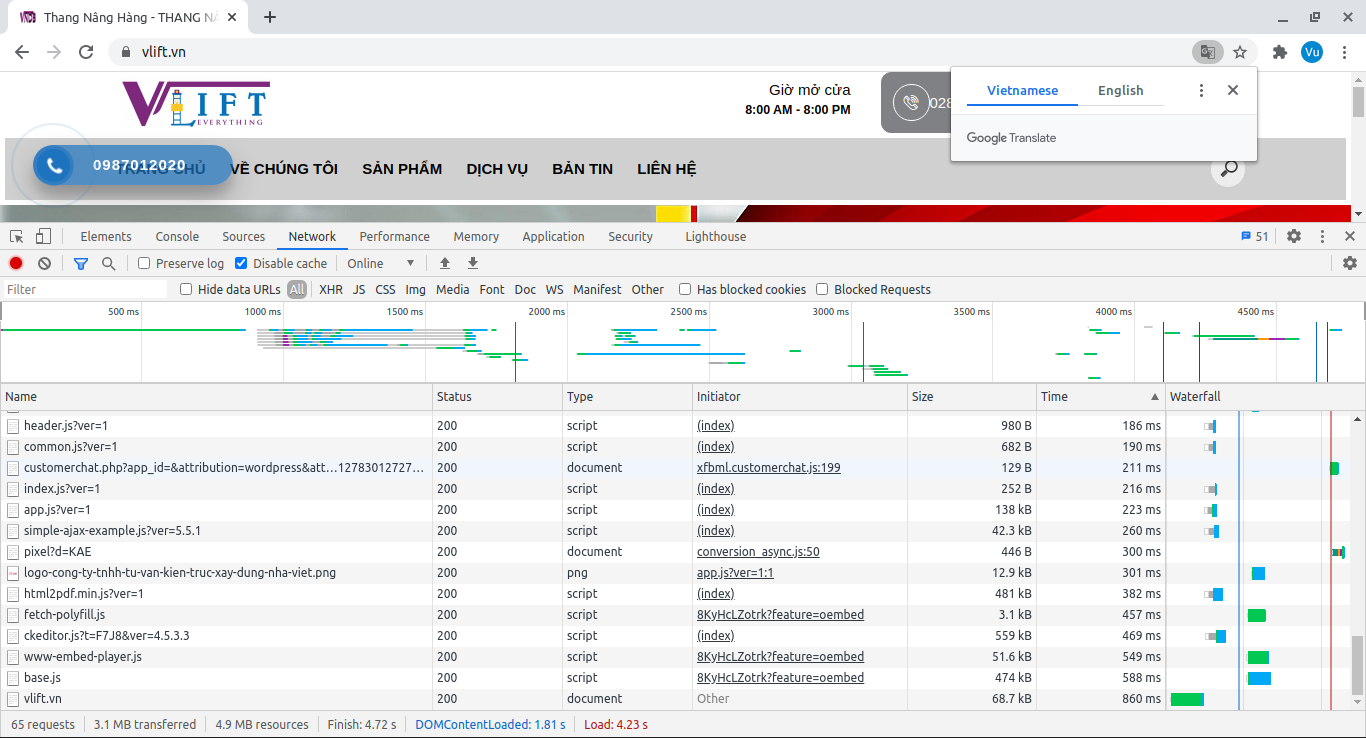Open translate popup options menu

[x=1201, y=90]
